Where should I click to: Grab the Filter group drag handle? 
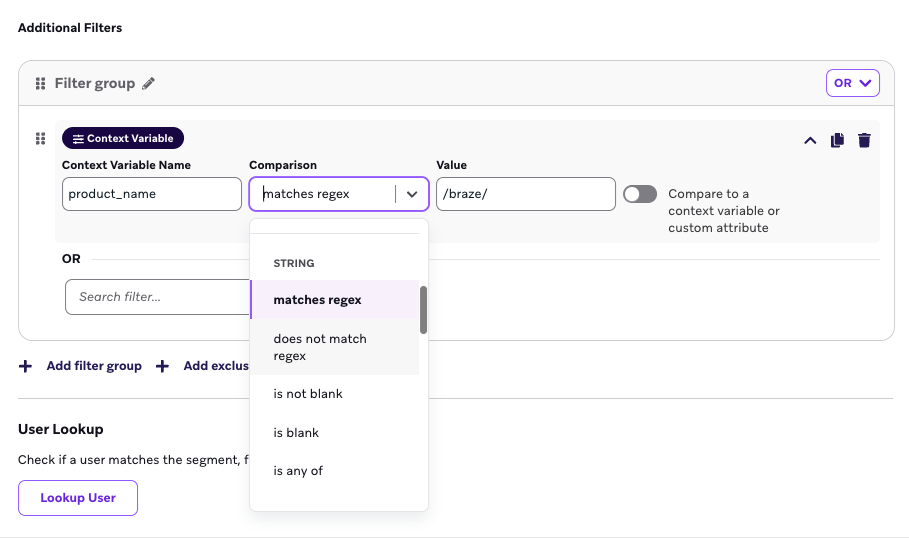click(41, 84)
